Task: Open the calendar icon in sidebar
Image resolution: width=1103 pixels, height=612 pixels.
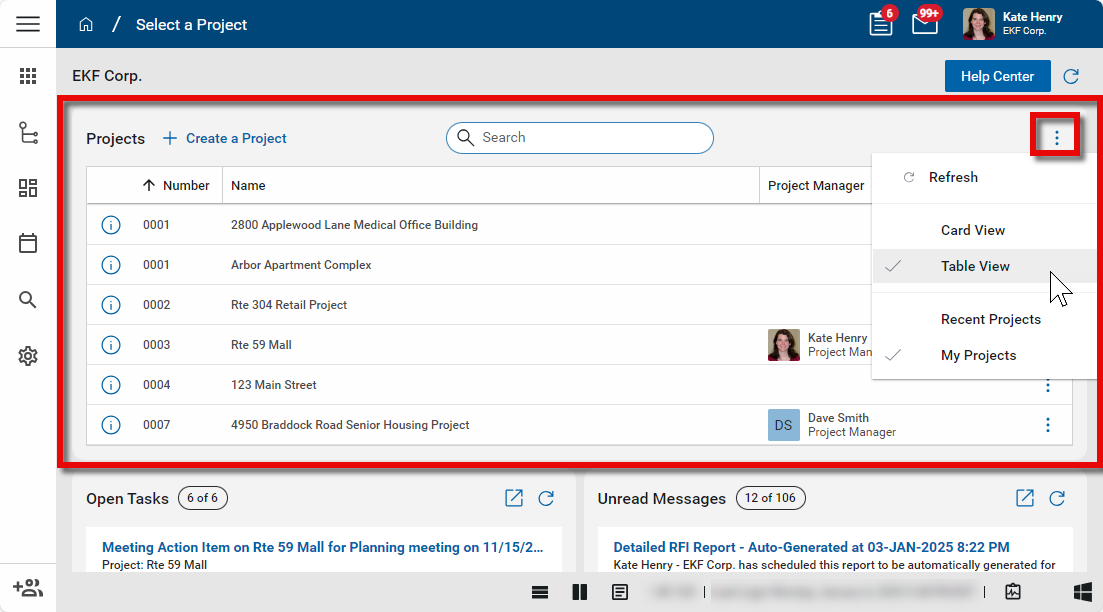Action: pyautogui.click(x=28, y=243)
